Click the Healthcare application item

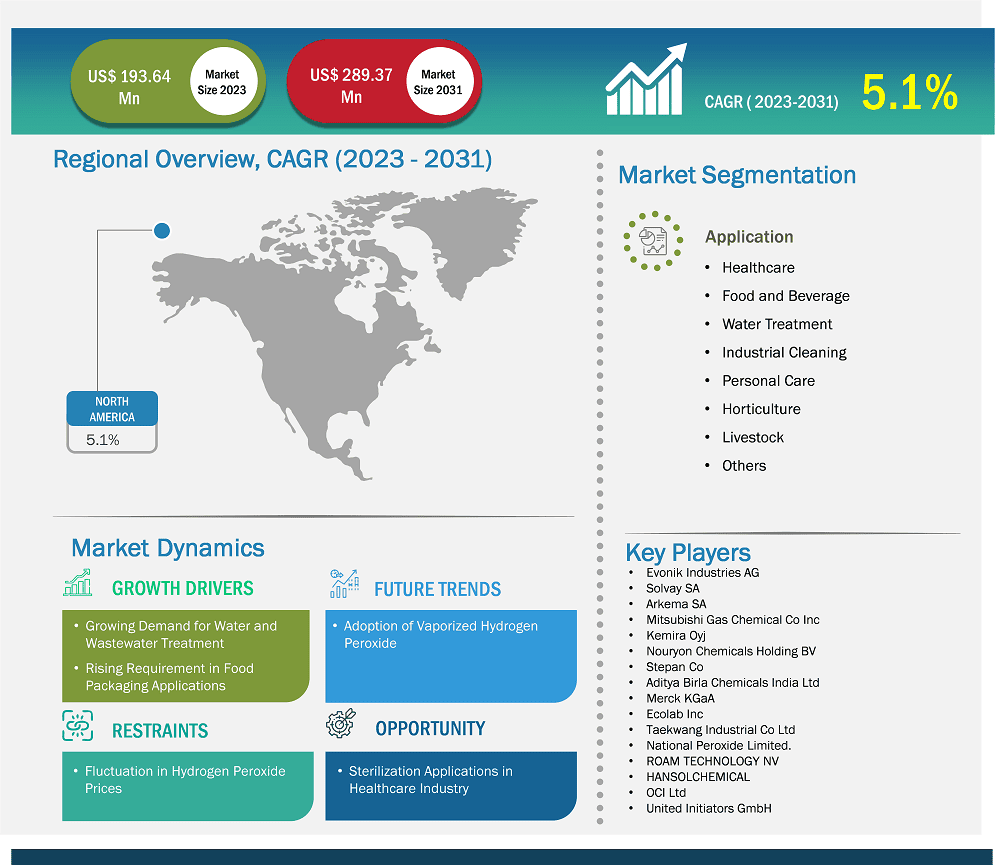[x=758, y=268]
